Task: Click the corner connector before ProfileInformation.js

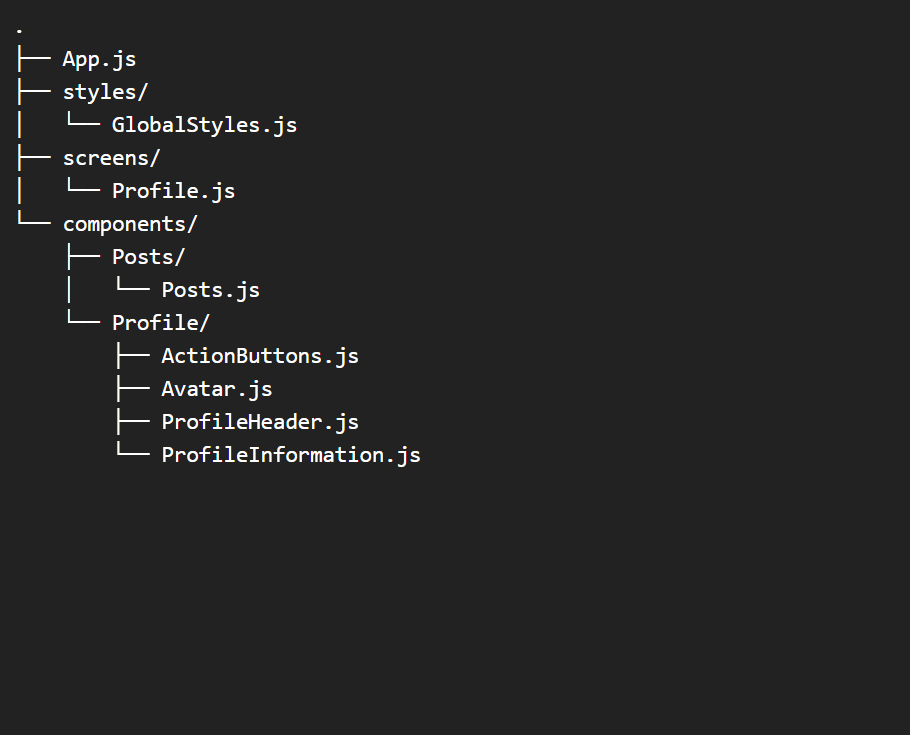Action: [133, 455]
